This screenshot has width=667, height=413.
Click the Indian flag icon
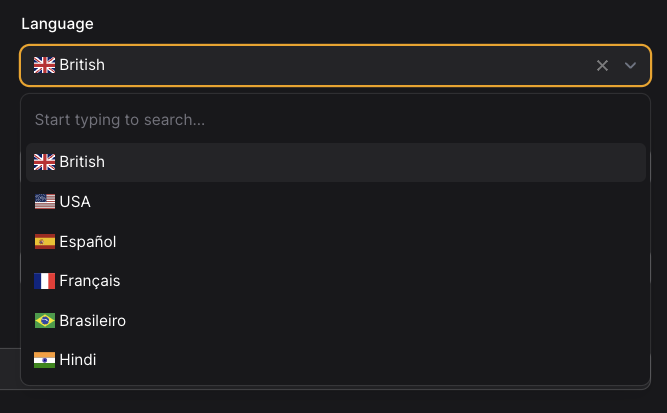45,360
